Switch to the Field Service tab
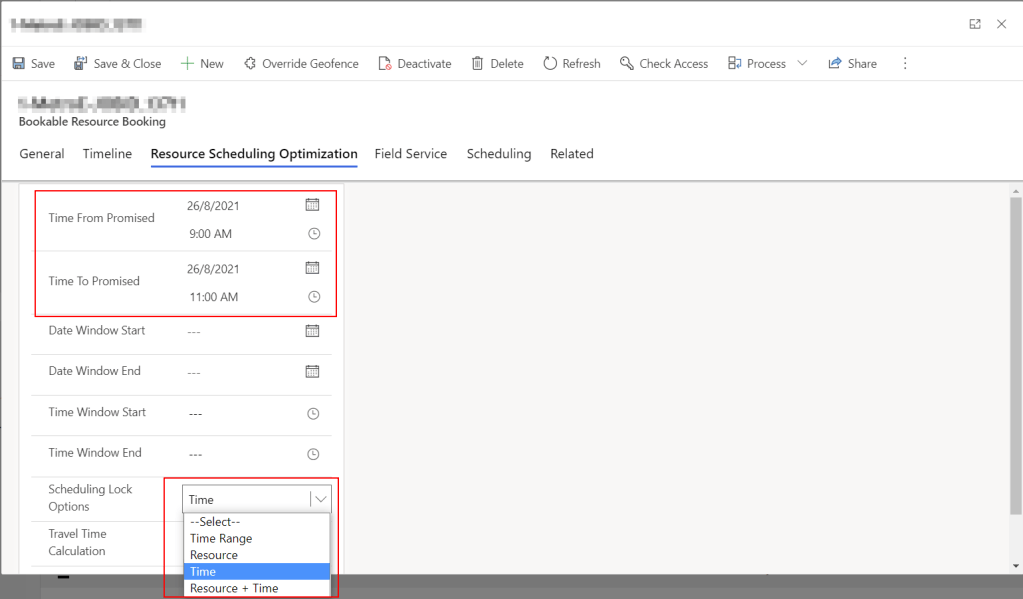 coord(410,154)
